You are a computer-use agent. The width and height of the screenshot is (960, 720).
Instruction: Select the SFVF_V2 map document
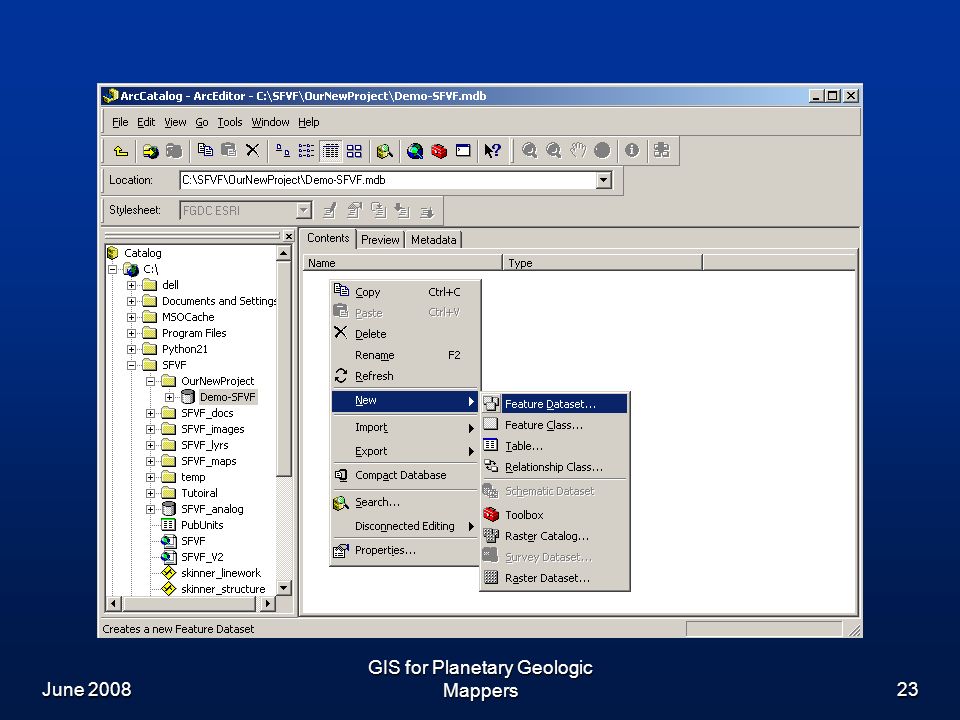[x=202, y=557]
